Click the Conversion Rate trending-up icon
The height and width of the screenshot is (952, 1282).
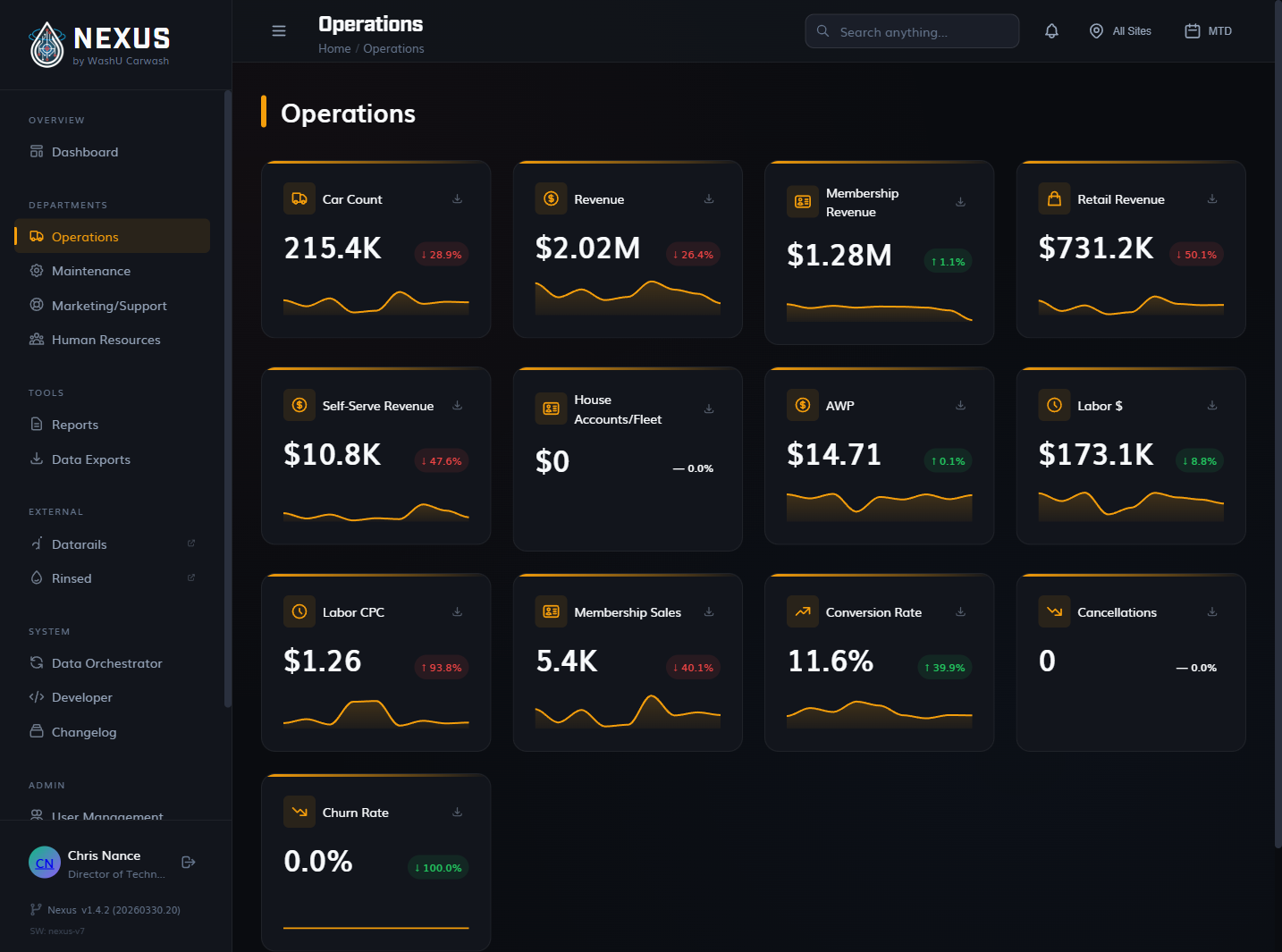(803, 611)
